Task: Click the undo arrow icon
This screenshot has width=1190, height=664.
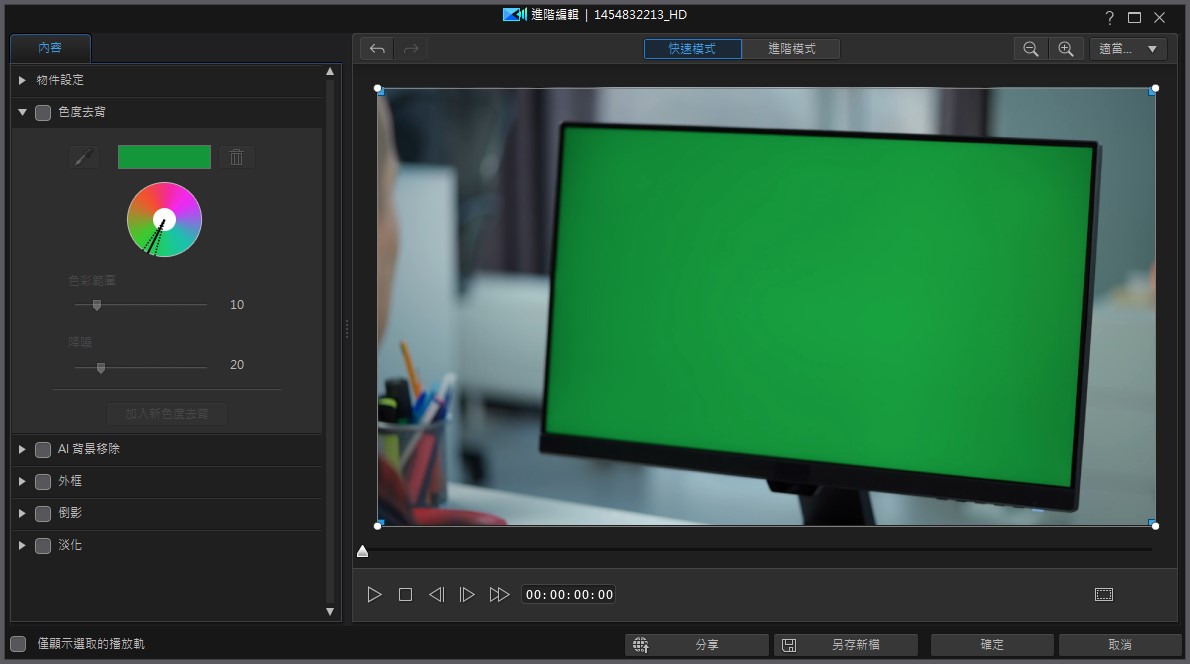Action: click(x=377, y=49)
